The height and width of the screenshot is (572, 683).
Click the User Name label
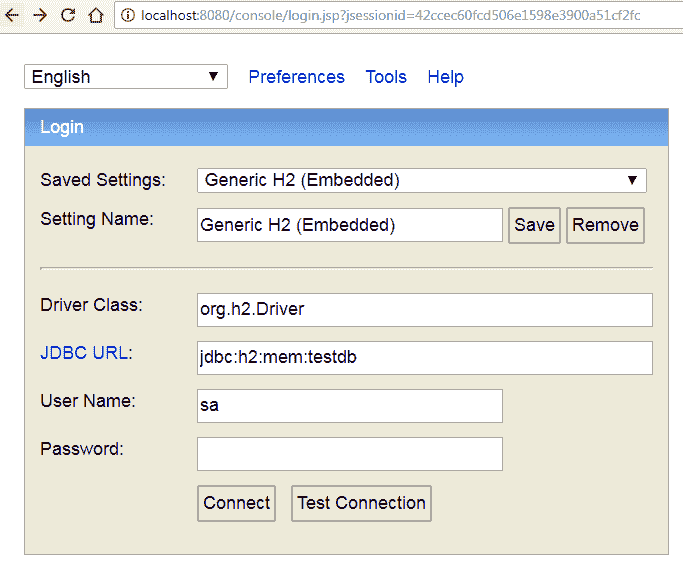tap(88, 401)
